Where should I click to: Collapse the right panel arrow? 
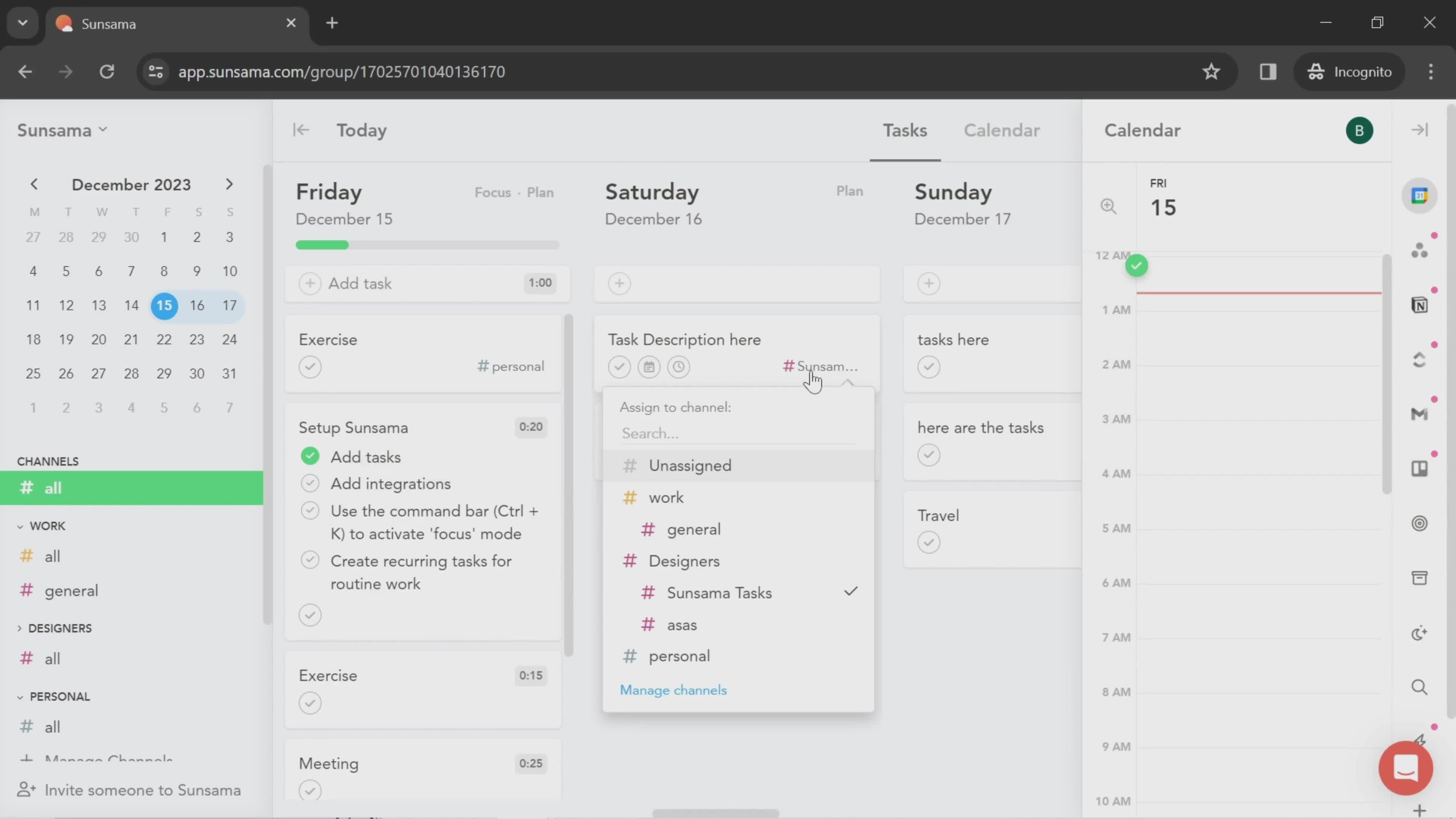[1419, 130]
